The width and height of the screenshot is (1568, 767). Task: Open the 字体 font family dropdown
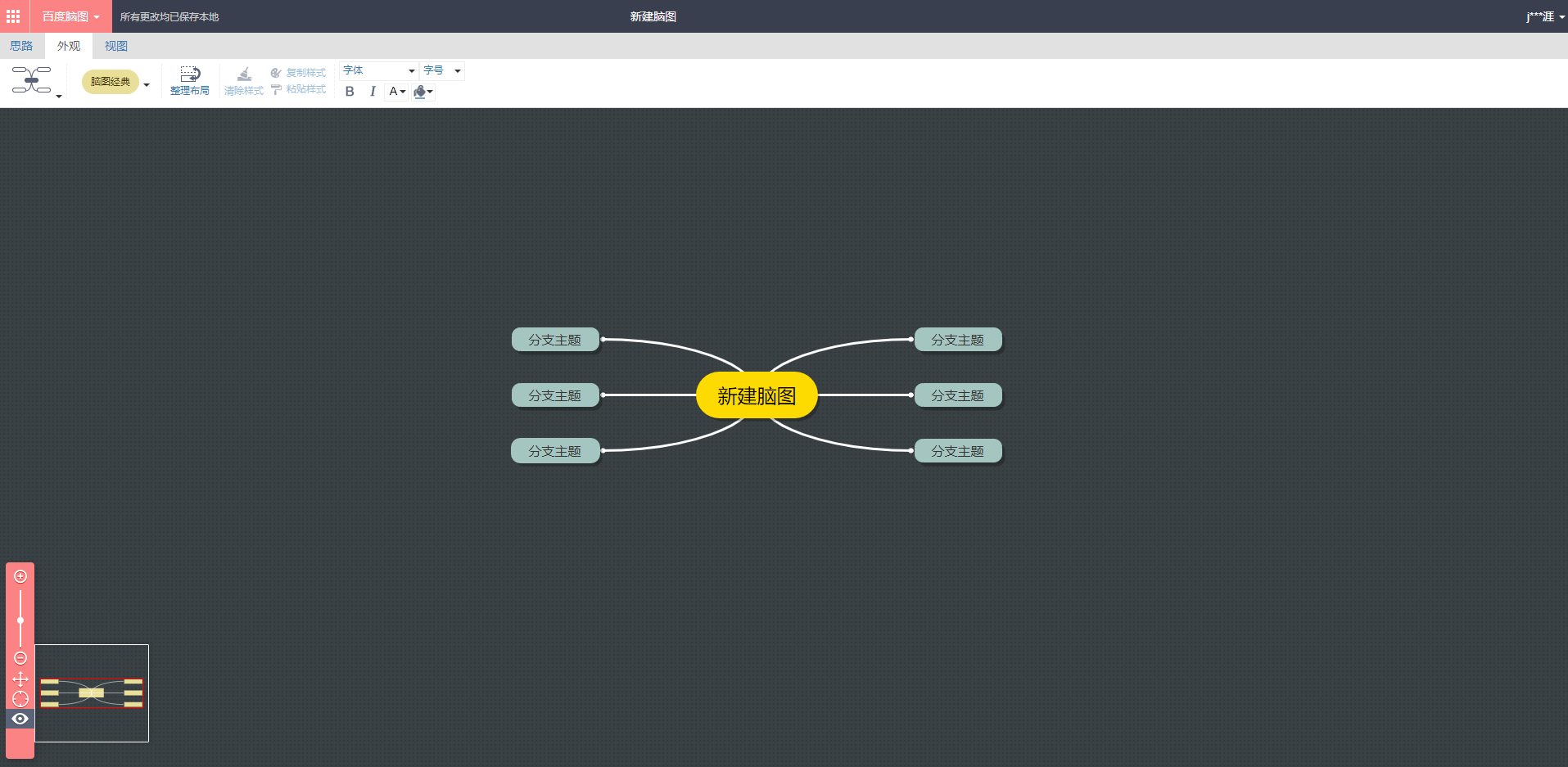[378, 70]
